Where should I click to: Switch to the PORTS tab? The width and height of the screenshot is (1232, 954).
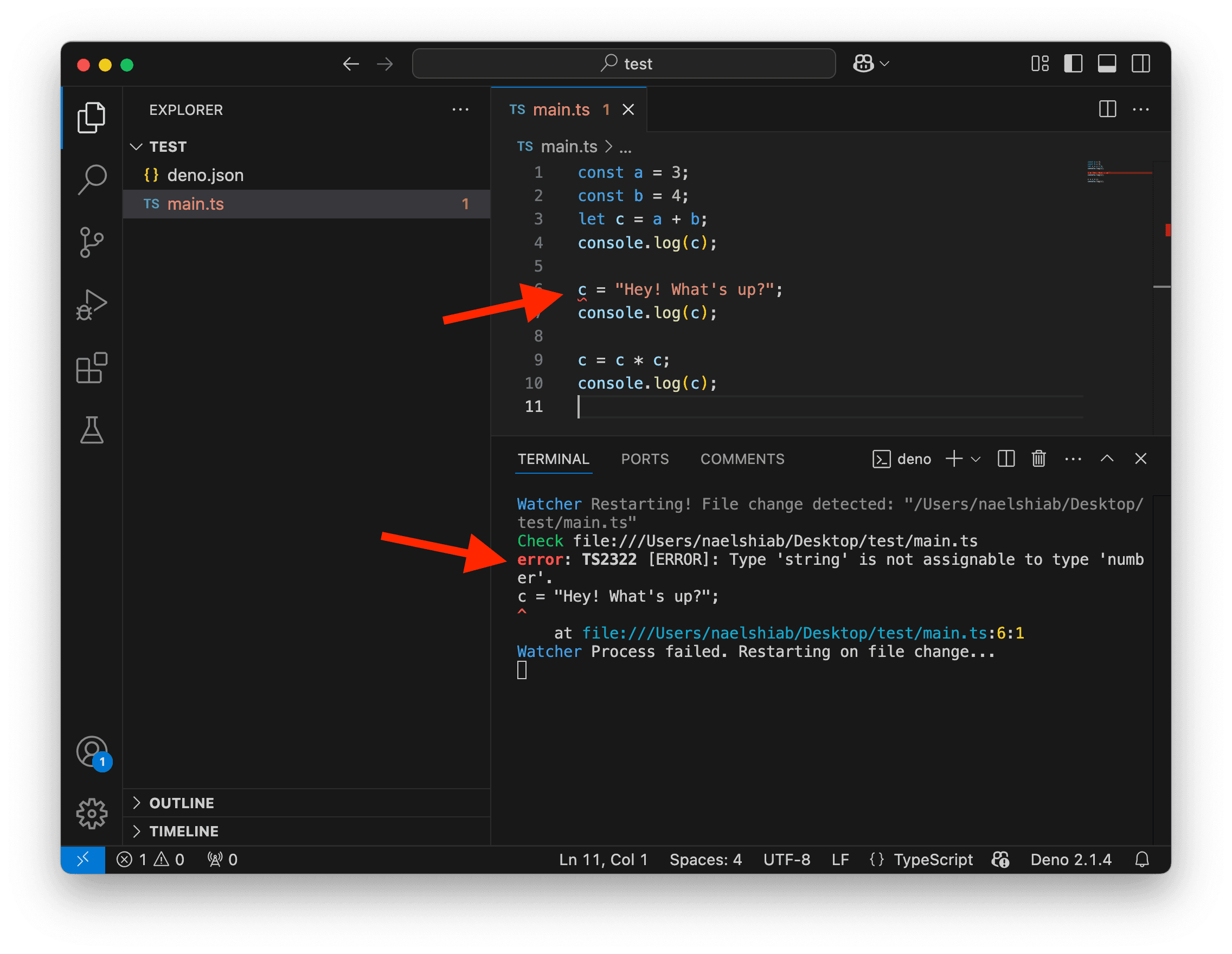click(x=645, y=459)
